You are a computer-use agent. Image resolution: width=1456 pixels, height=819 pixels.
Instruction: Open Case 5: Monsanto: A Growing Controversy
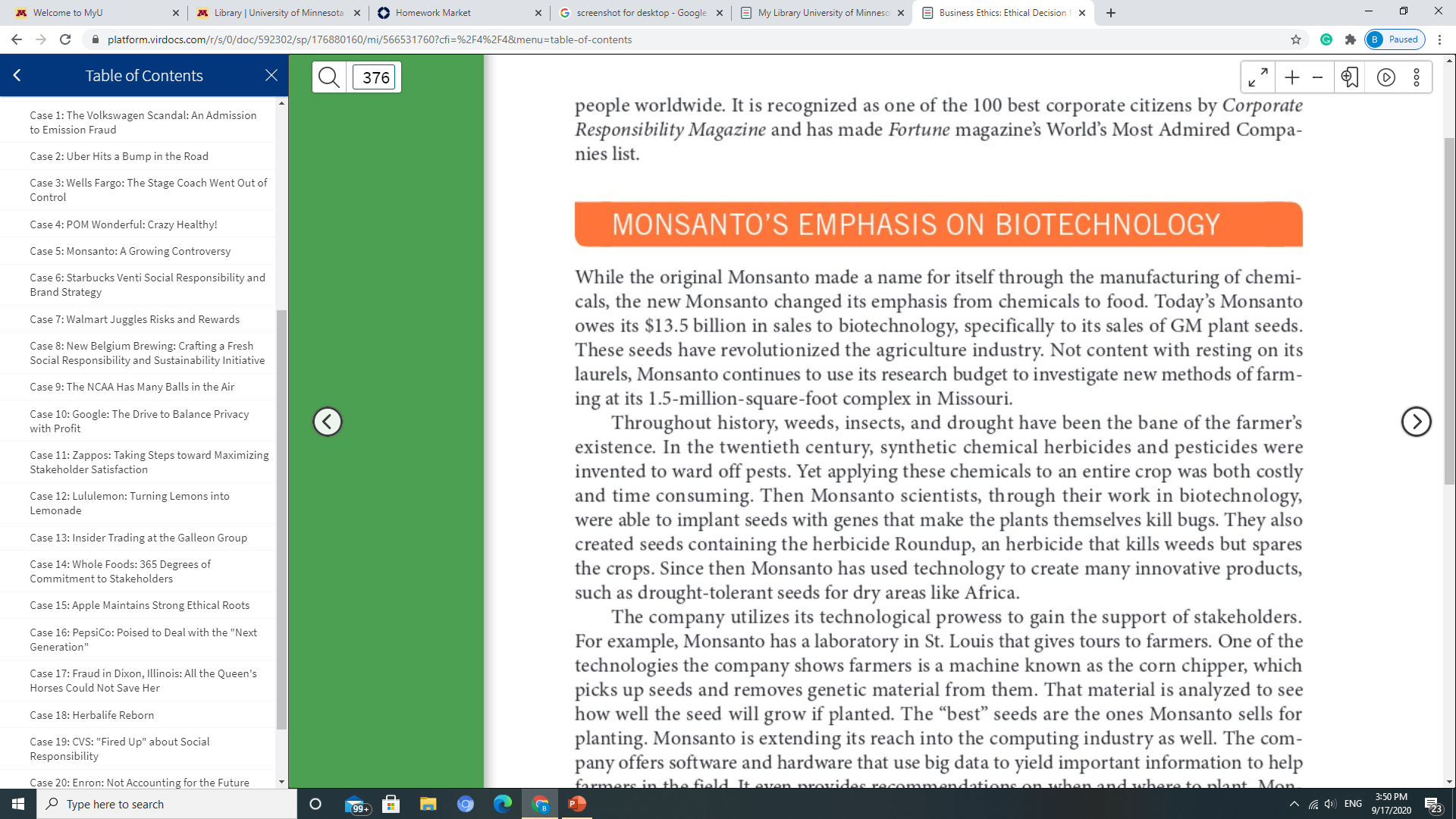(130, 251)
